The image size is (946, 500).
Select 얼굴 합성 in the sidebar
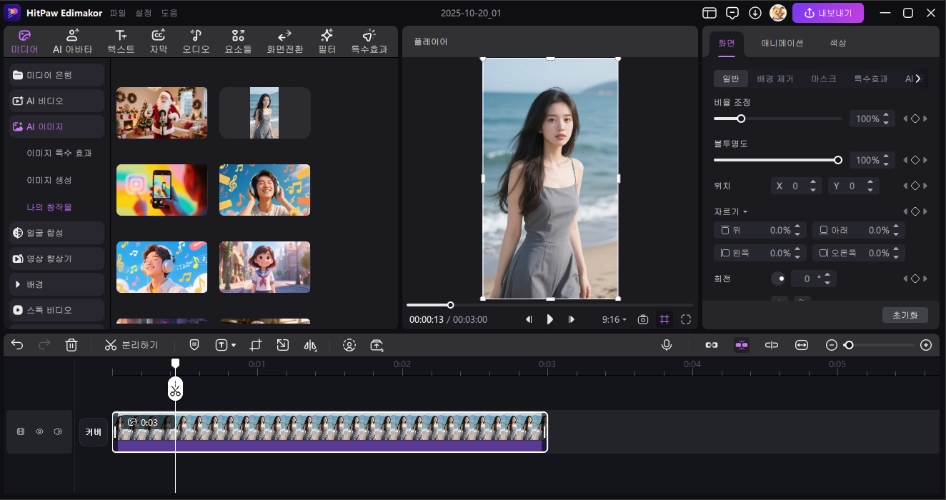57,233
